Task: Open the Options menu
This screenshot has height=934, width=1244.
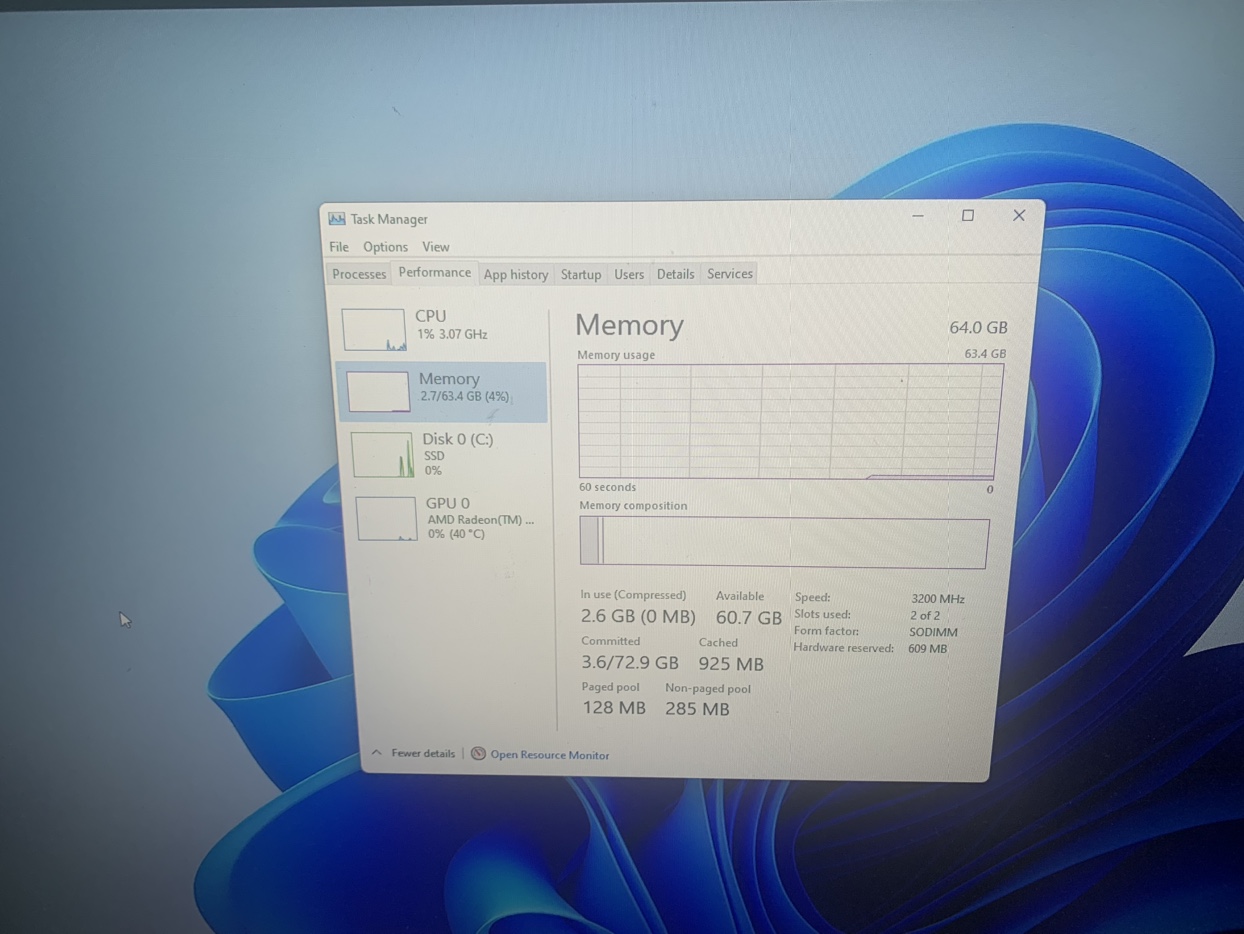Action: (x=385, y=247)
